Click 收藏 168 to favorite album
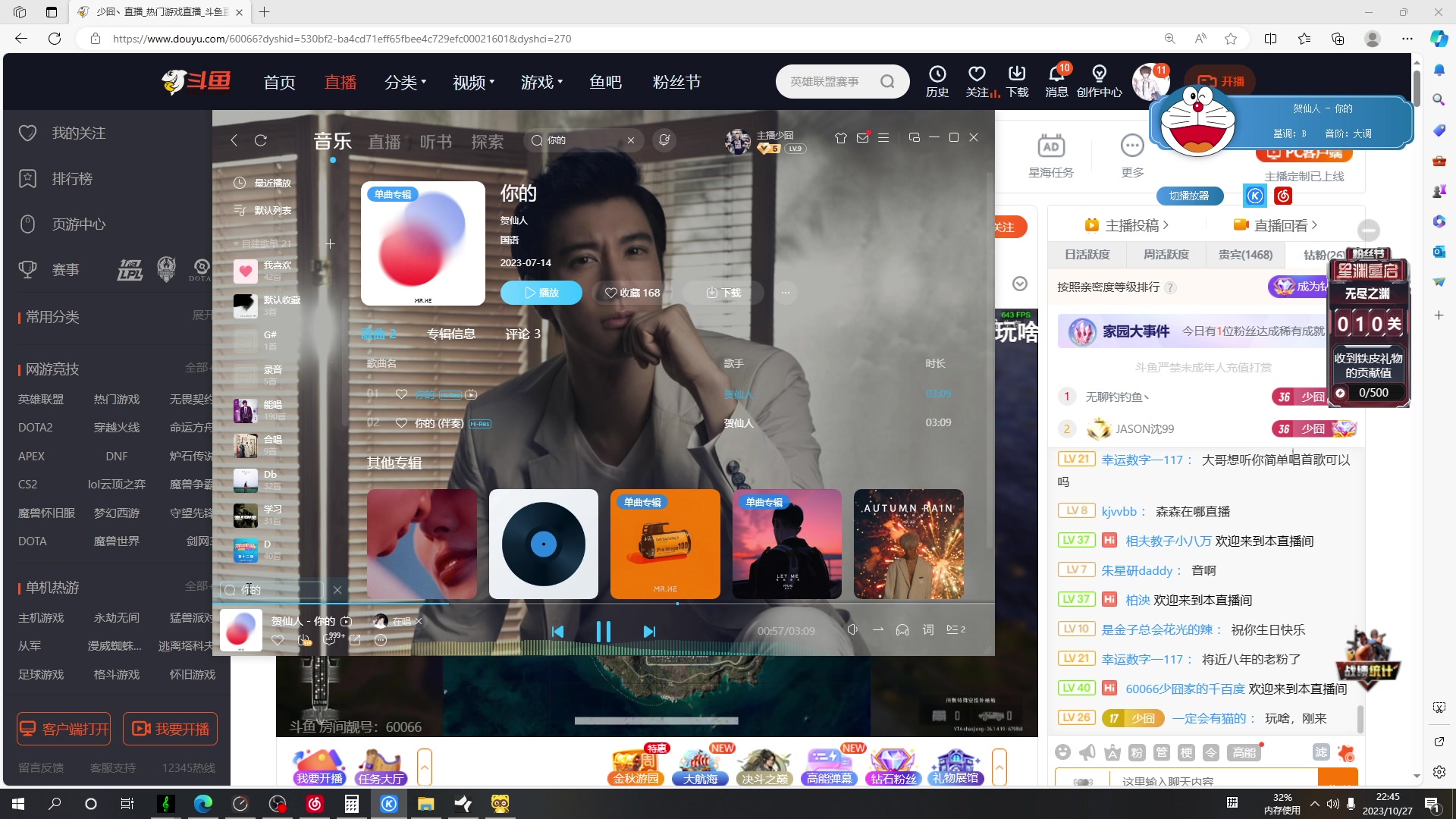 pyautogui.click(x=632, y=293)
